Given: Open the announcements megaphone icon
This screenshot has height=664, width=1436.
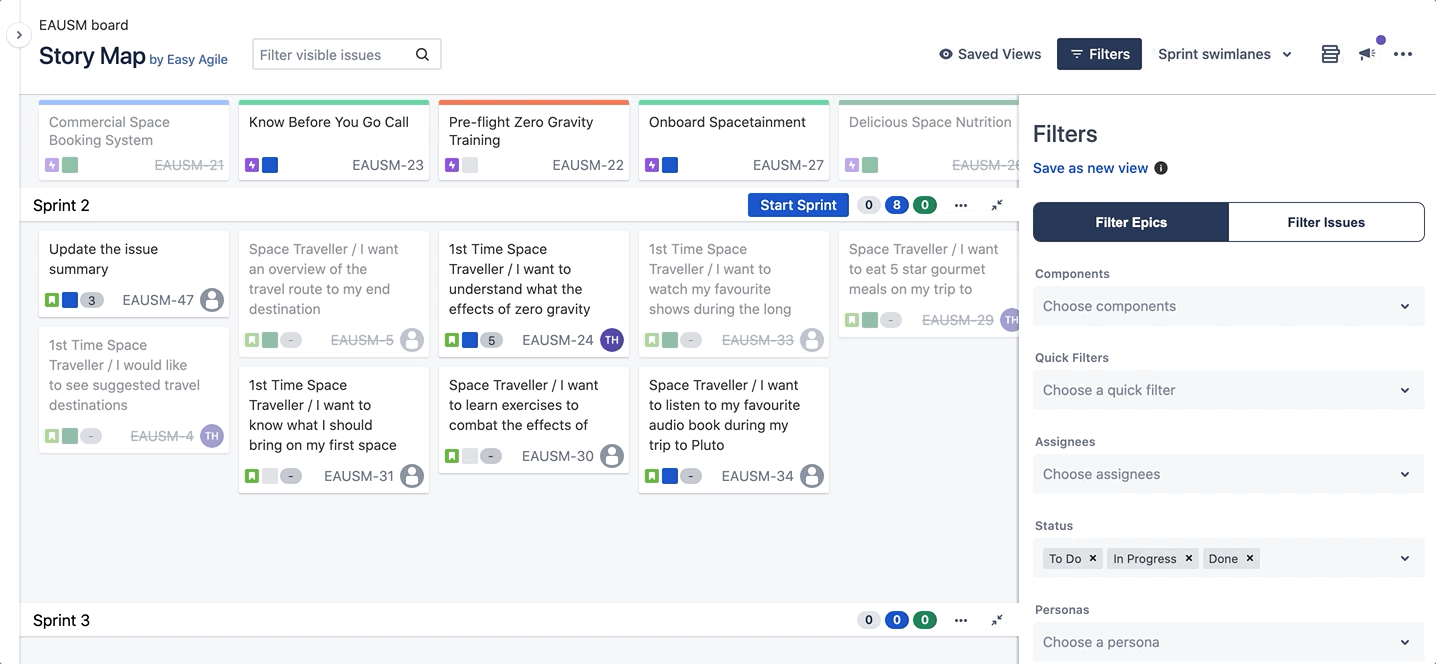Looking at the screenshot, I should tap(1367, 54).
